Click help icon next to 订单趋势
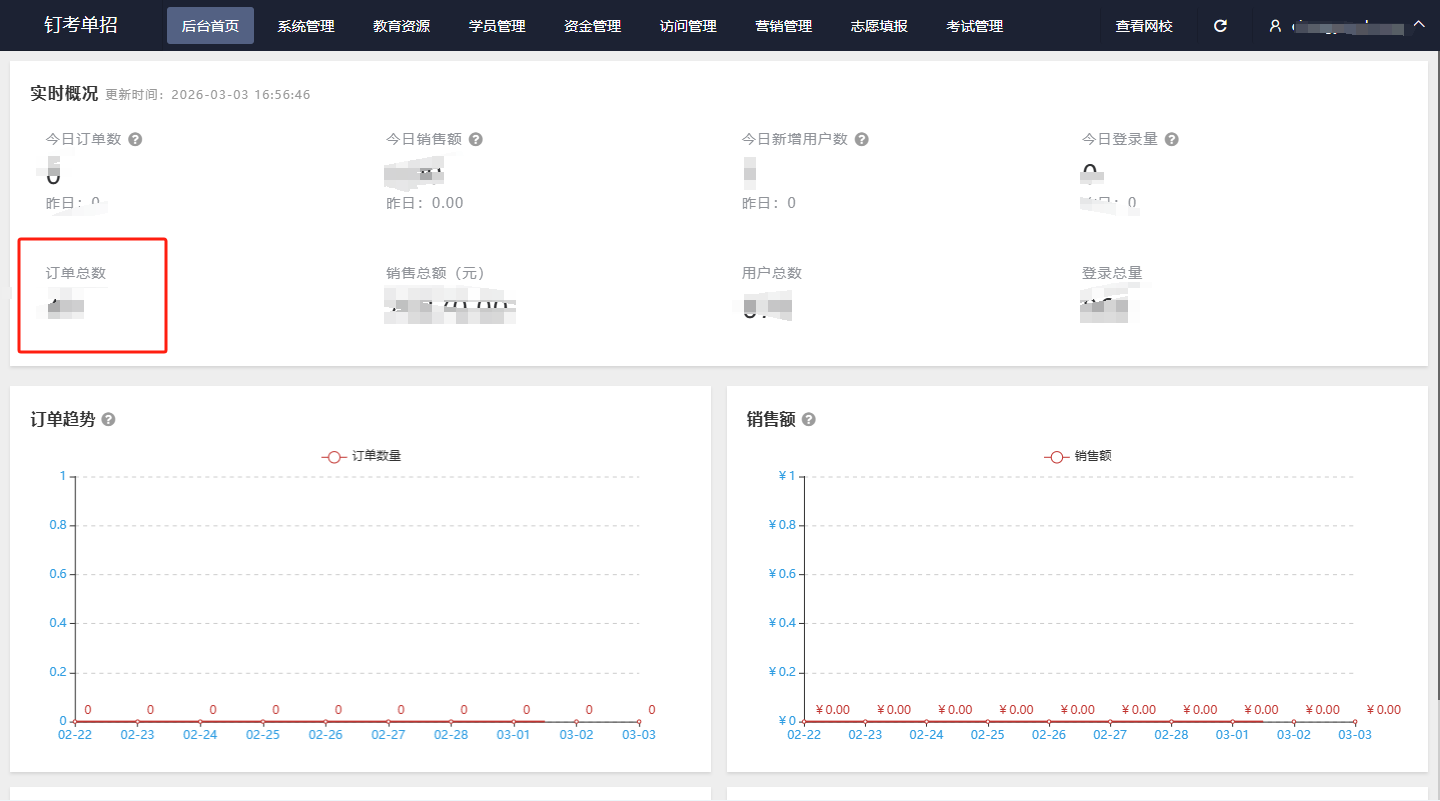 coord(109,420)
